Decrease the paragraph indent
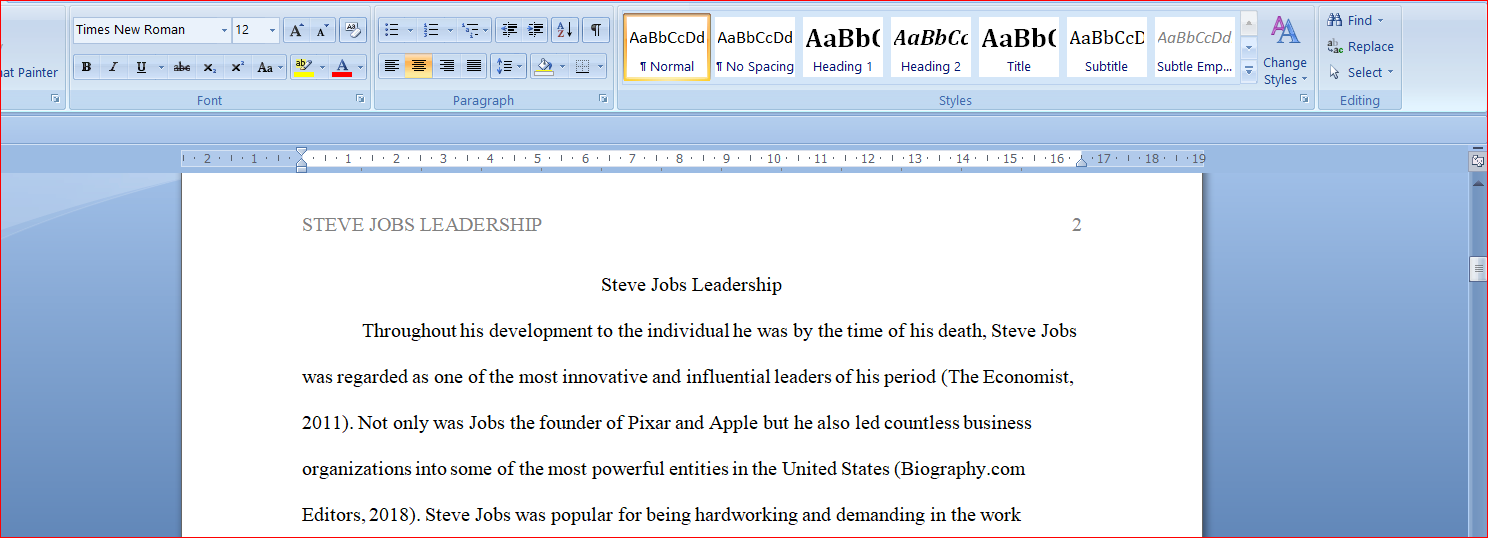This screenshot has height=538, width=1488. point(509,30)
